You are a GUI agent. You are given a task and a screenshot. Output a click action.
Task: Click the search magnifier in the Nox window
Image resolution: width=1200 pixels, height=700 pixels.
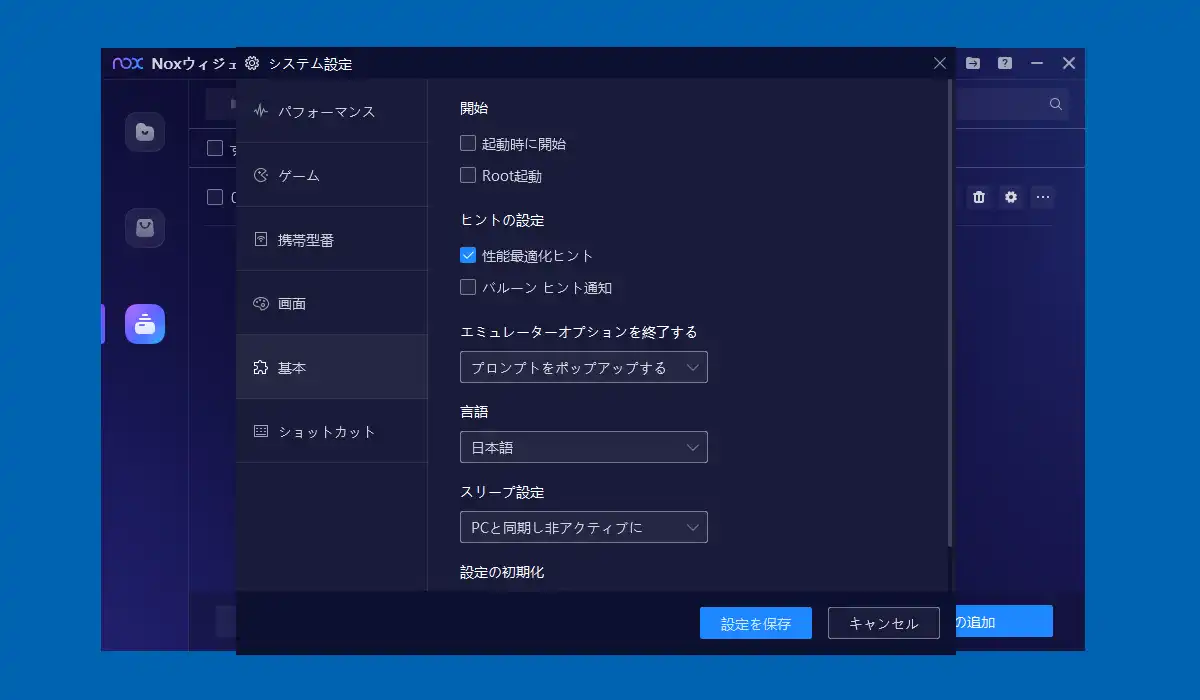1055,104
